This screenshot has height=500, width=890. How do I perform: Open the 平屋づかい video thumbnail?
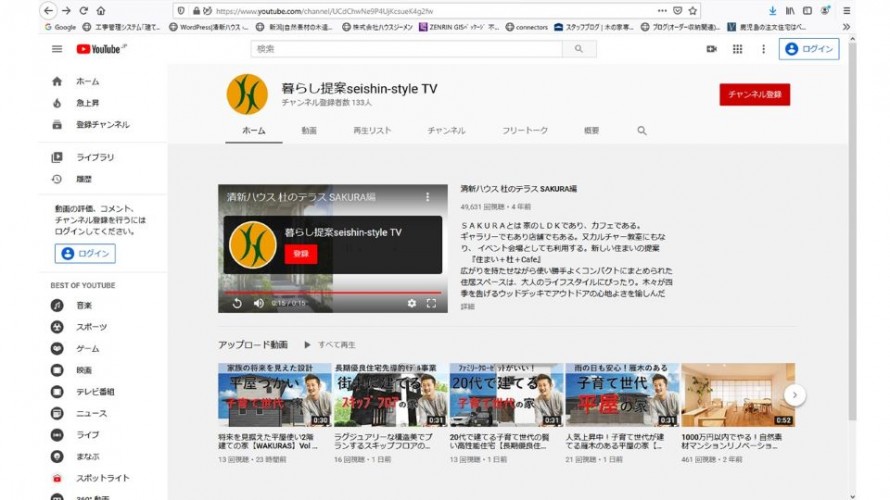(x=275, y=395)
